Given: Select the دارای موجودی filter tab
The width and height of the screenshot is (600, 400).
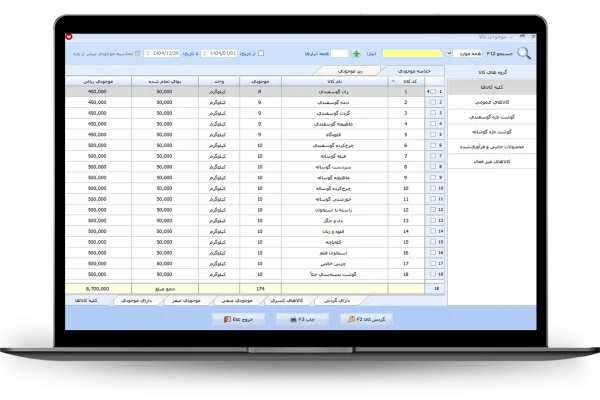Looking at the screenshot, I should tap(136, 300).
